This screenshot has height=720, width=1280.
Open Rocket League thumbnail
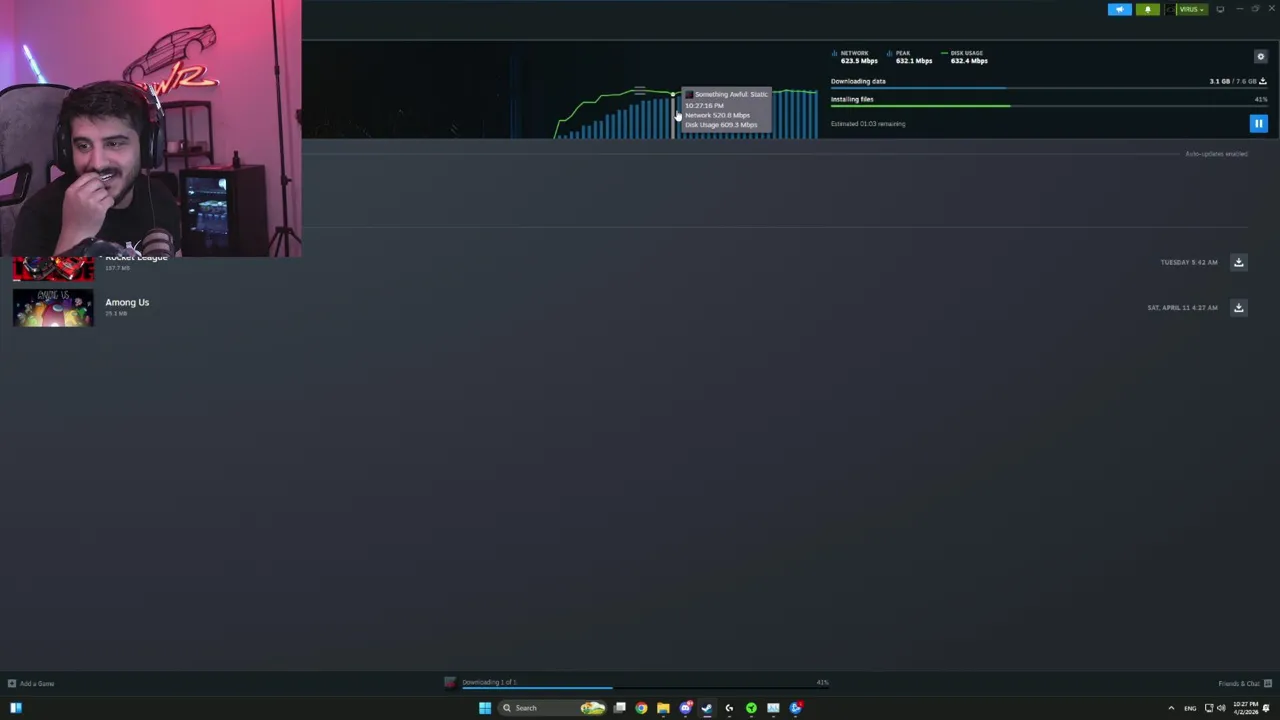53,268
